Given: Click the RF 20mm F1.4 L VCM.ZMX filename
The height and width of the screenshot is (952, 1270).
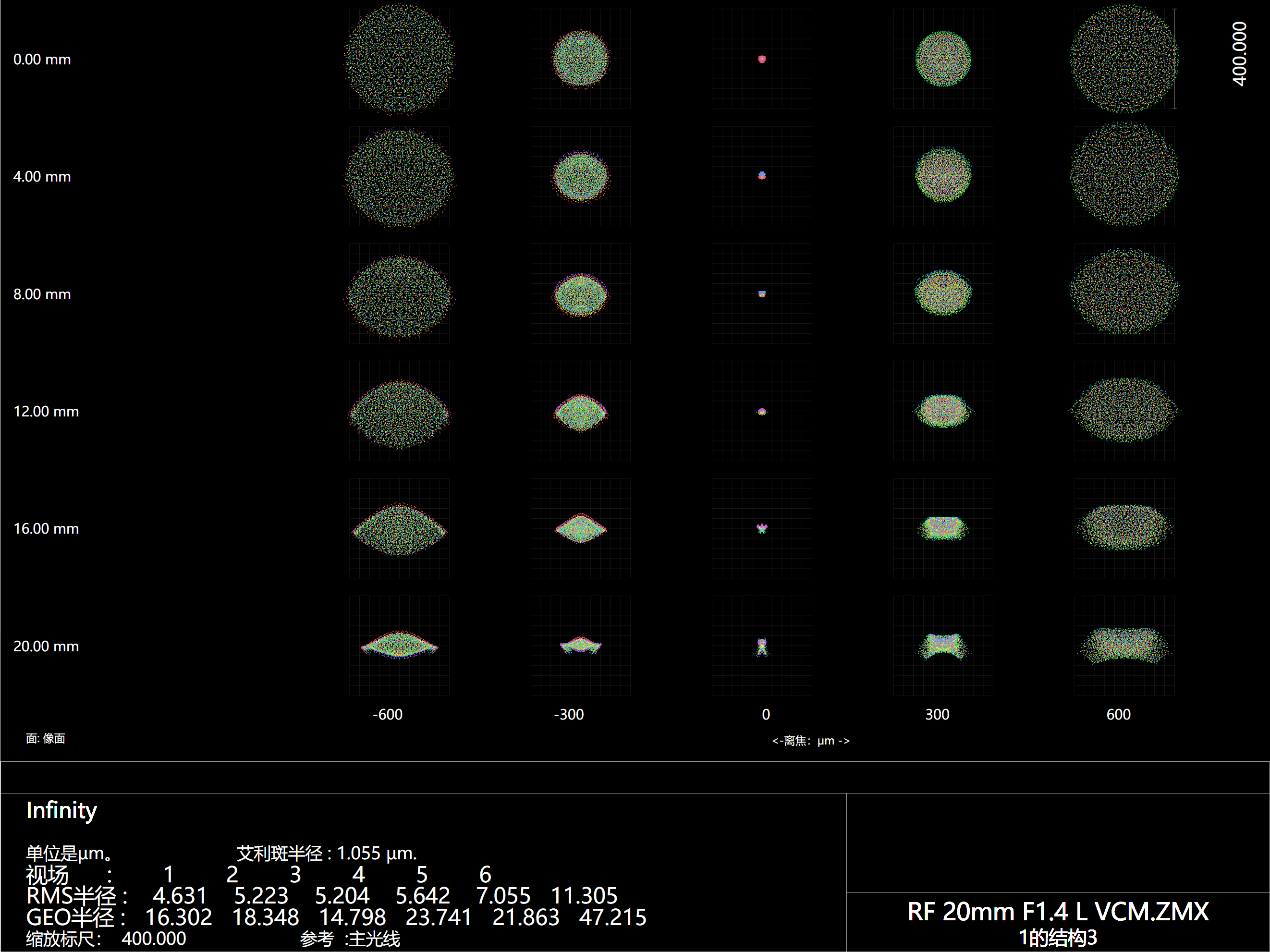Looking at the screenshot, I should pos(1058,912).
